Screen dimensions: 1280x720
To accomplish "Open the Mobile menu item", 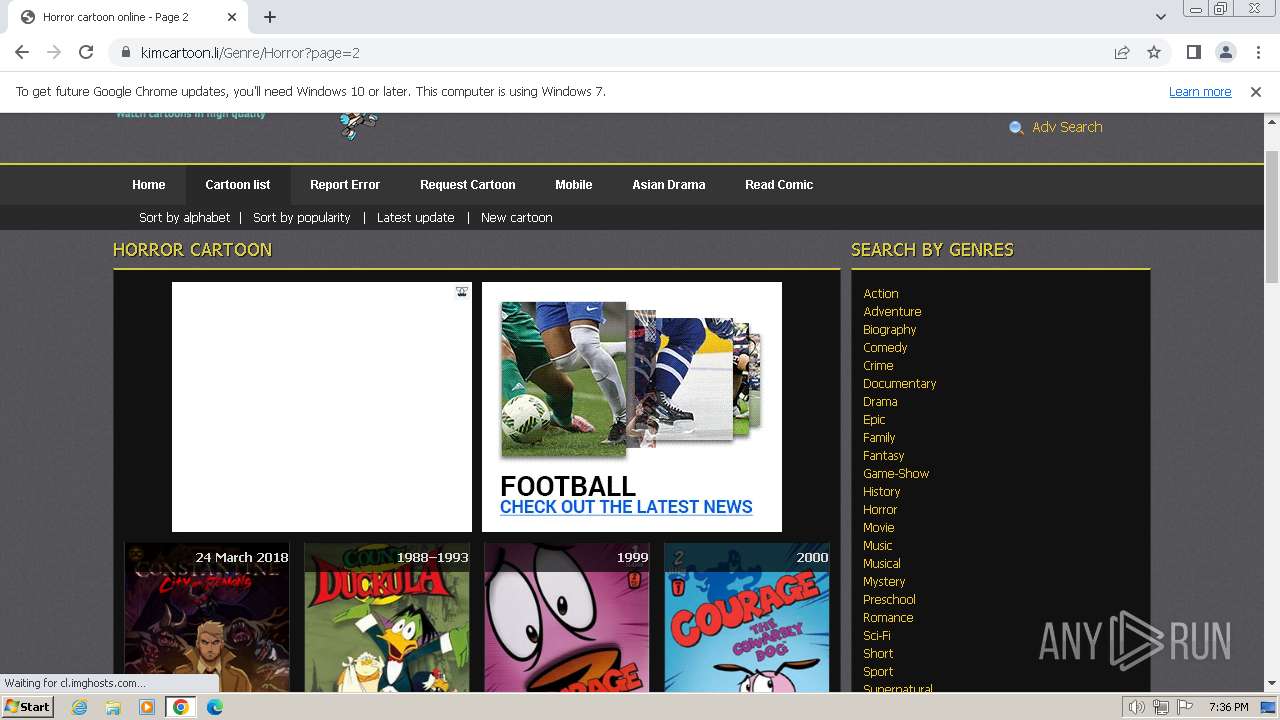I will click(x=574, y=185).
